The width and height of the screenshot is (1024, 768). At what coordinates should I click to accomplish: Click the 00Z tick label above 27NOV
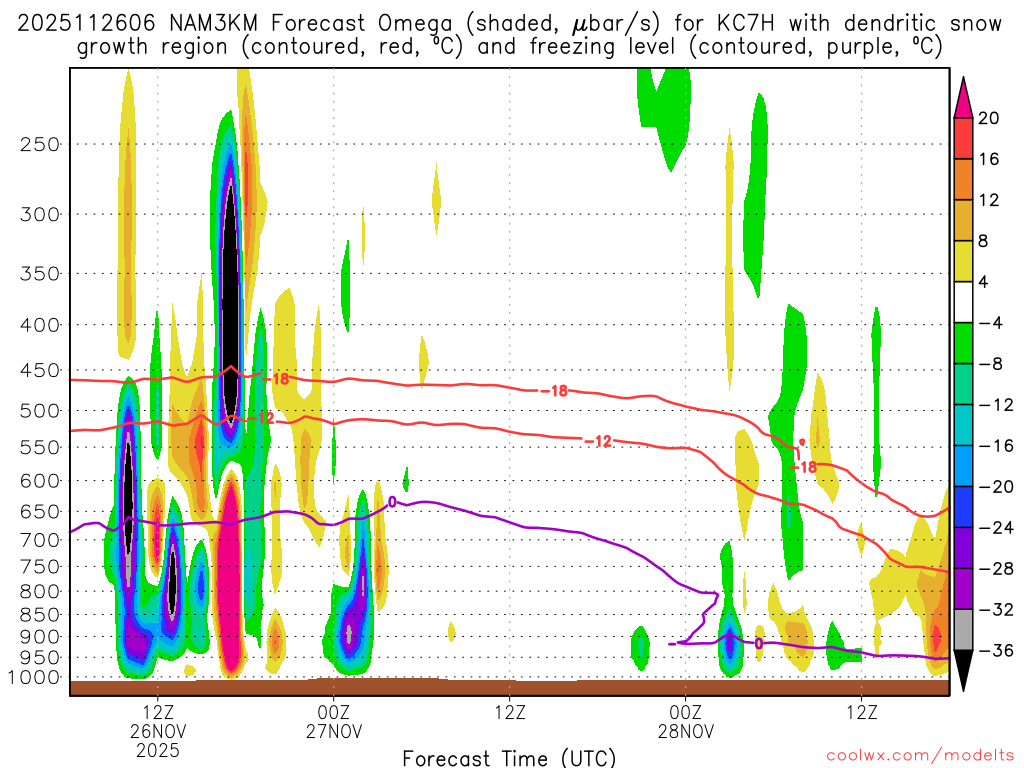pos(334,712)
